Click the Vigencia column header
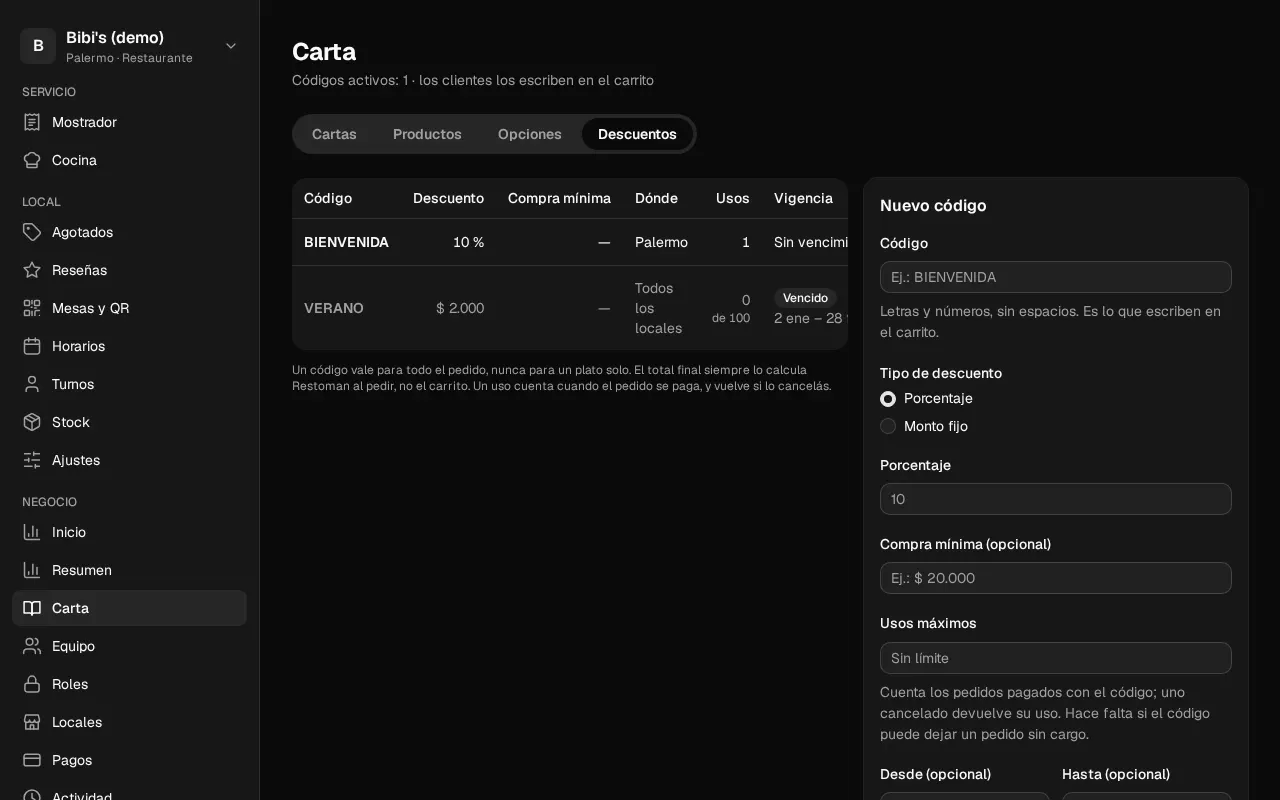This screenshot has height=800, width=1280. click(x=803, y=198)
